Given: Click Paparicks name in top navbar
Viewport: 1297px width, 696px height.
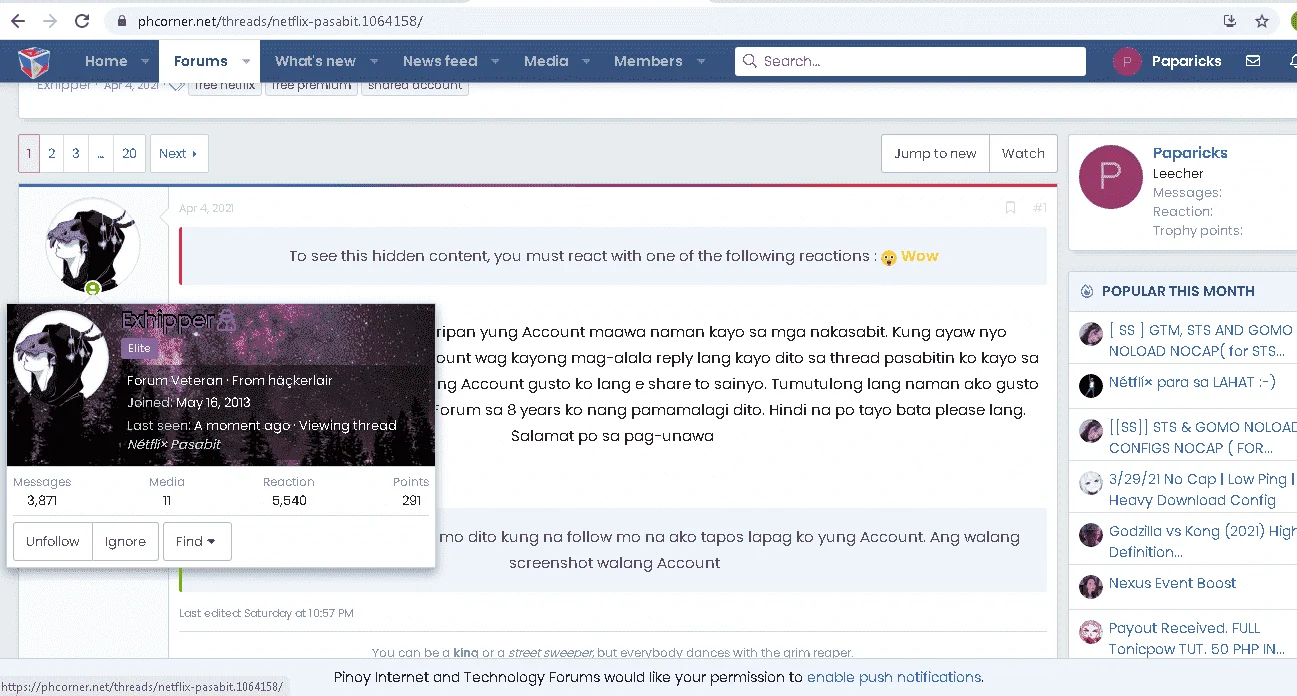Looking at the screenshot, I should click(x=1187, y=61).
